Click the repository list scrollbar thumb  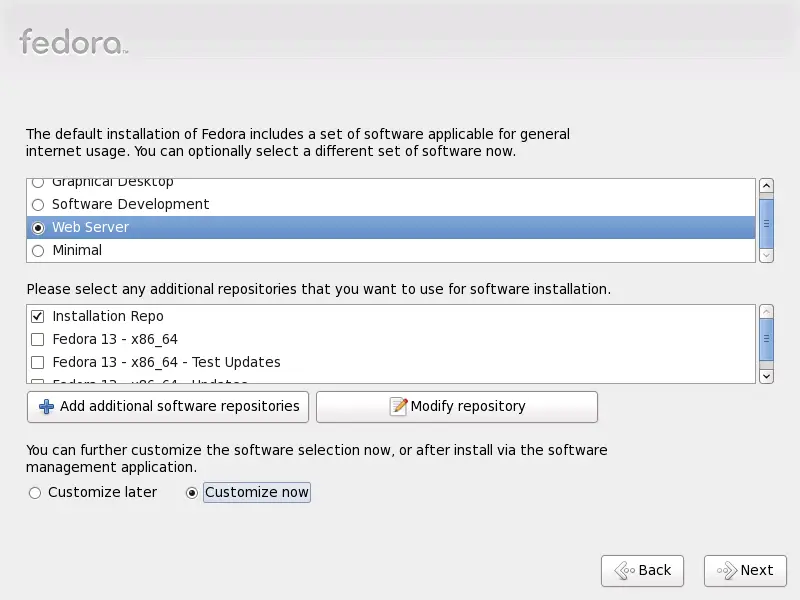(x=766, y=339)
